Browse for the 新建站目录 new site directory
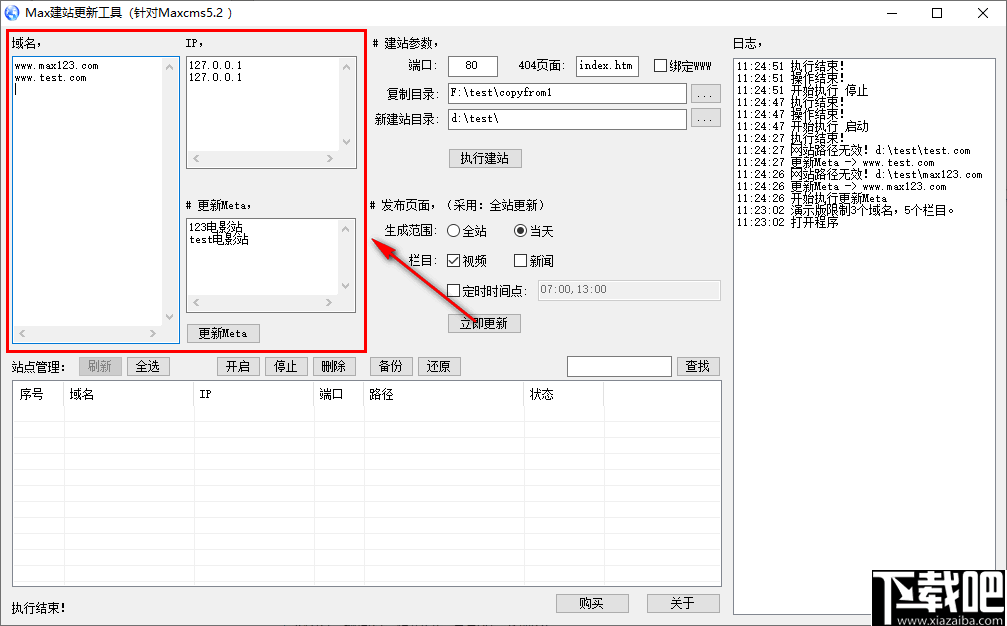This screenshot has height=626, width=1007. 705,117
